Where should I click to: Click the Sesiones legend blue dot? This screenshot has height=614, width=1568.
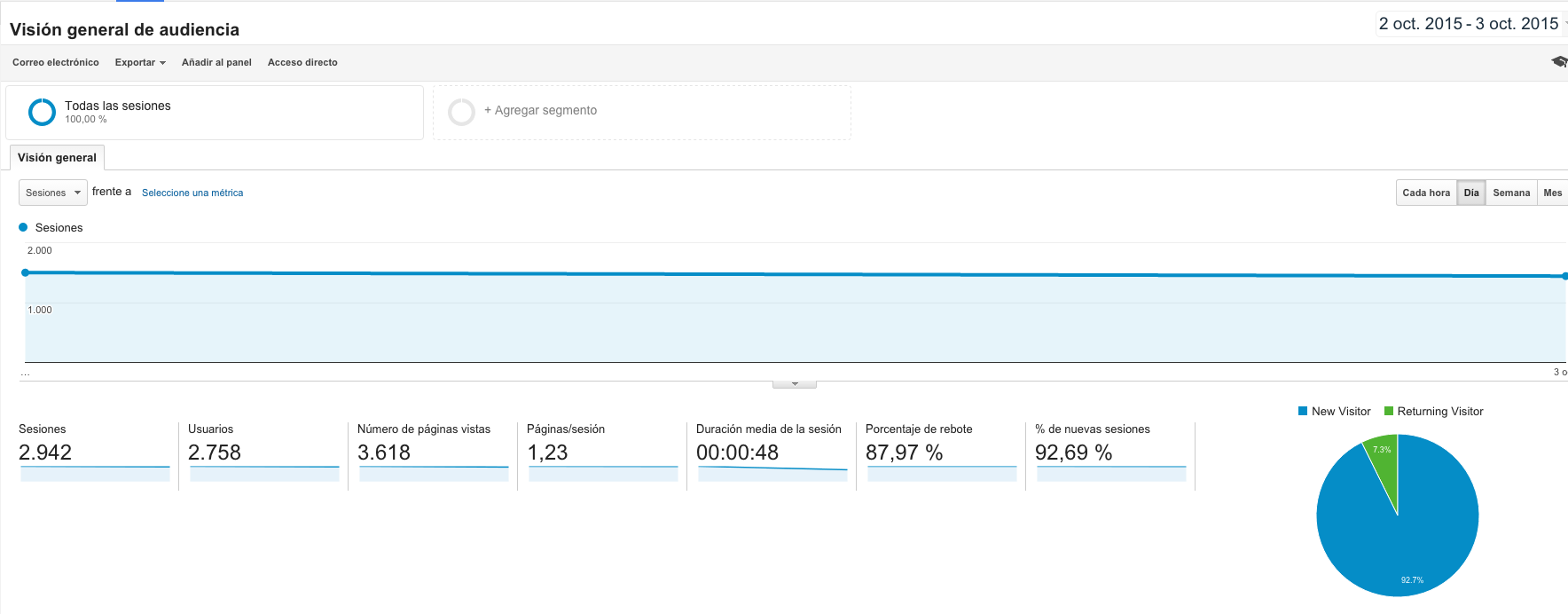tap(23, 227)
